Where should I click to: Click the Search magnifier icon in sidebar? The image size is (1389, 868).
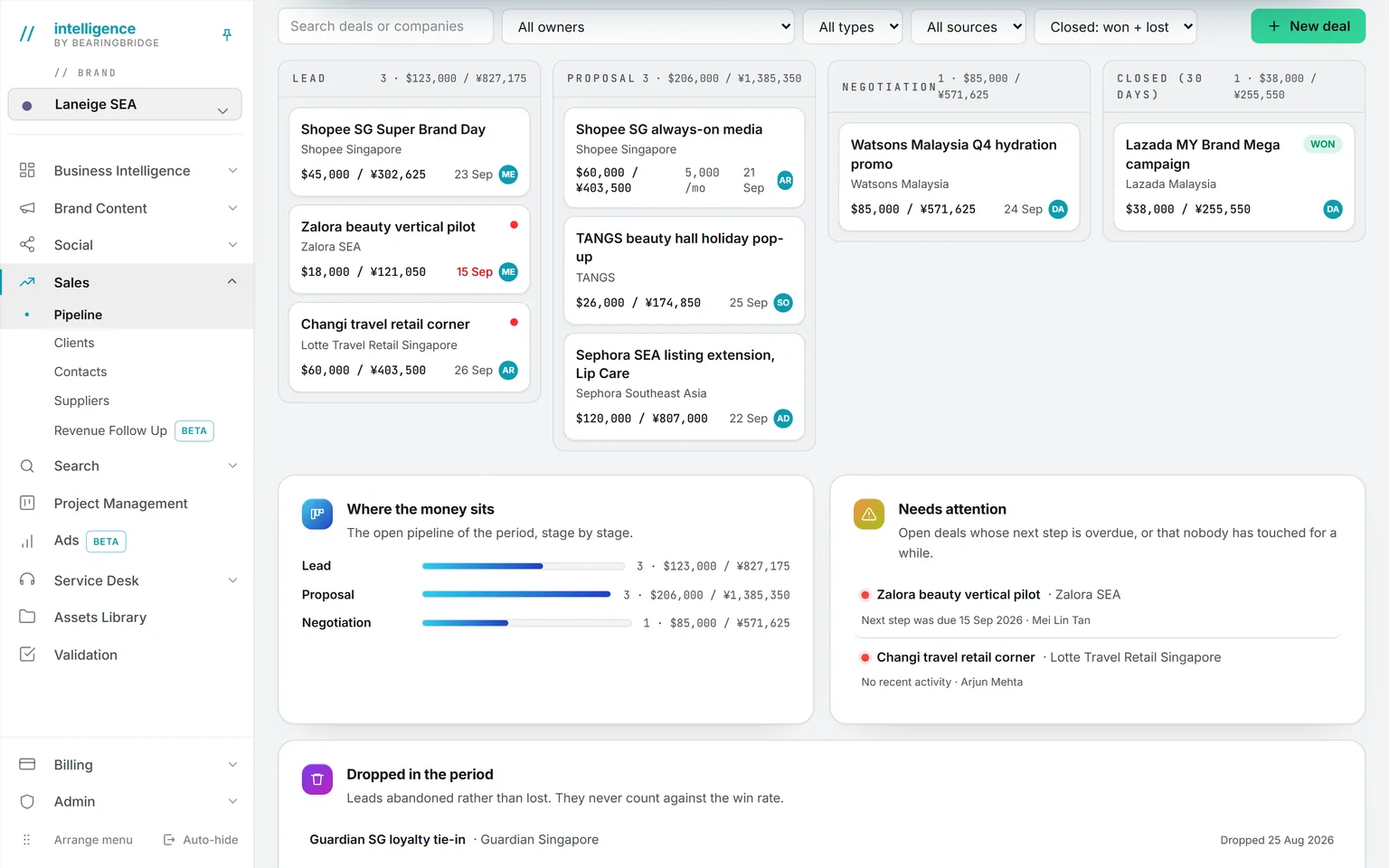[x=27, y=466]
